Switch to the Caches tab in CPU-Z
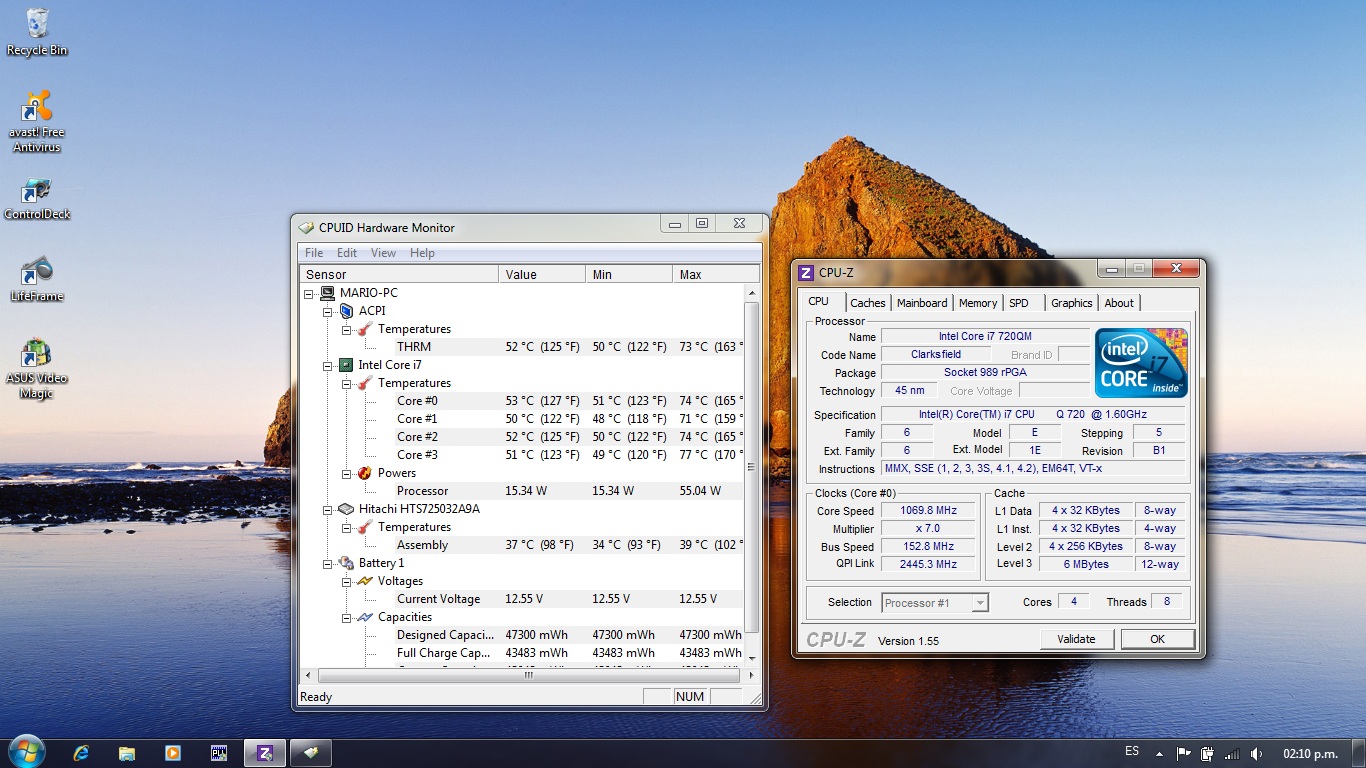The image size is (1366, 768). coord(868,303)
